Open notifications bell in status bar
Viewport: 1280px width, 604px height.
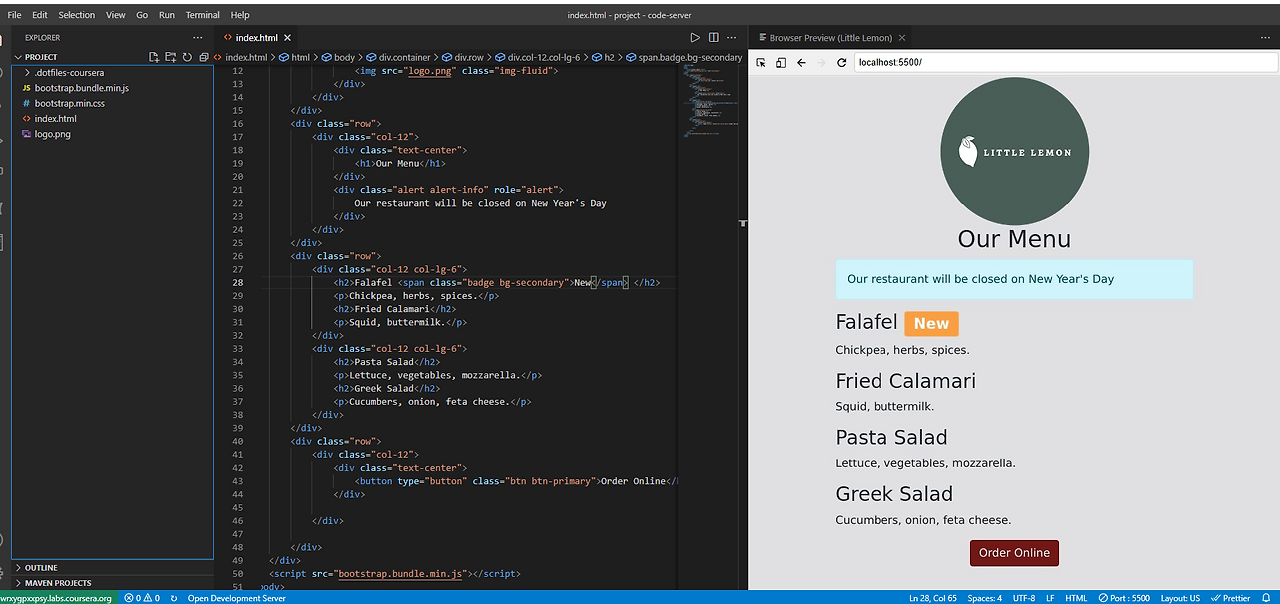click(x=1266, y=598)
